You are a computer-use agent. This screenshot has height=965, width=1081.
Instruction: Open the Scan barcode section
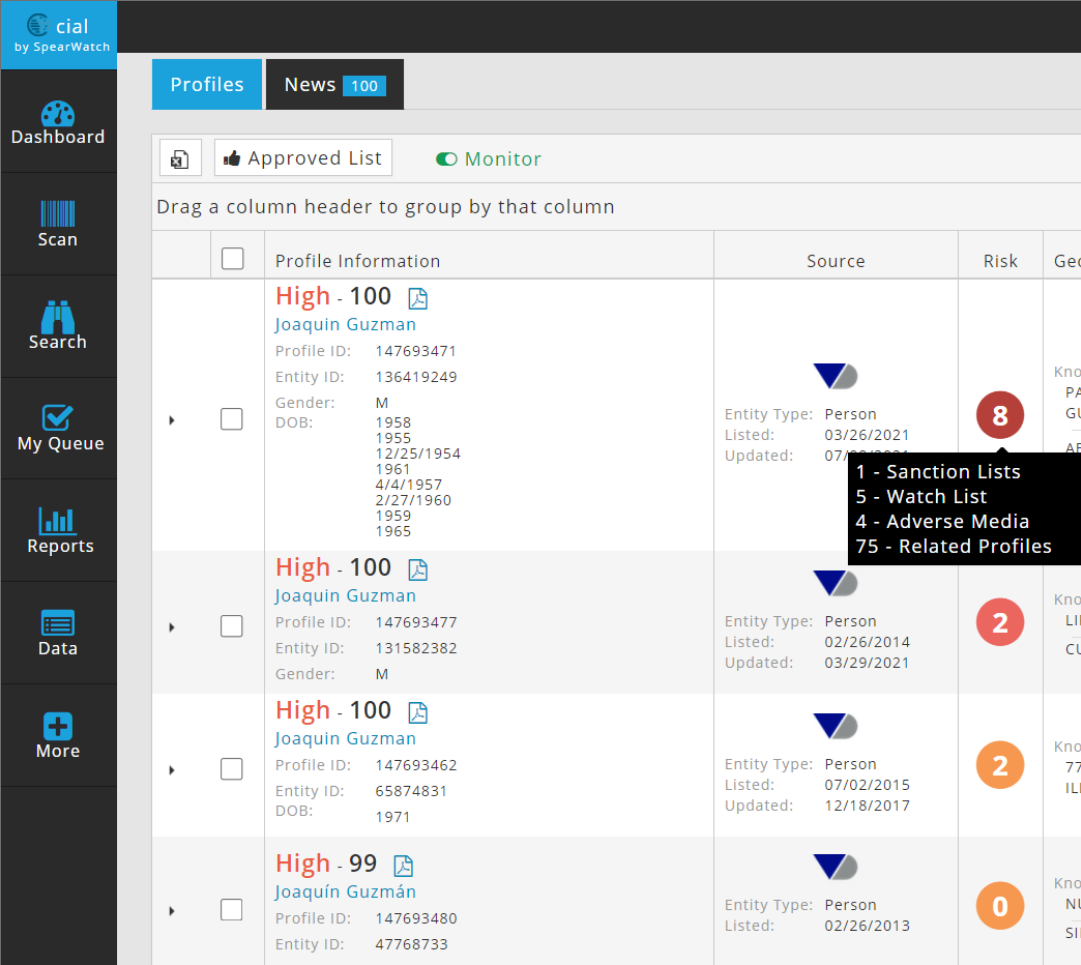click(58, 224)
